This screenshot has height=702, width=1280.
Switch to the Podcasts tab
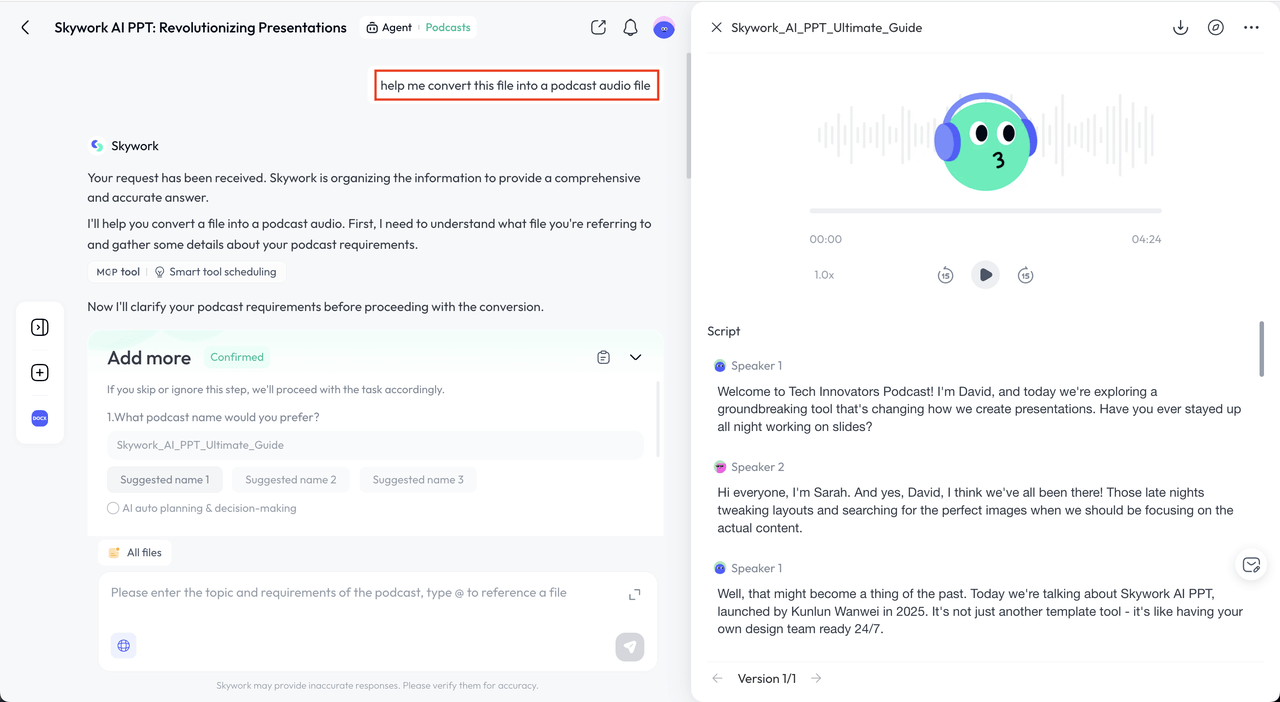tap(448, 28)
